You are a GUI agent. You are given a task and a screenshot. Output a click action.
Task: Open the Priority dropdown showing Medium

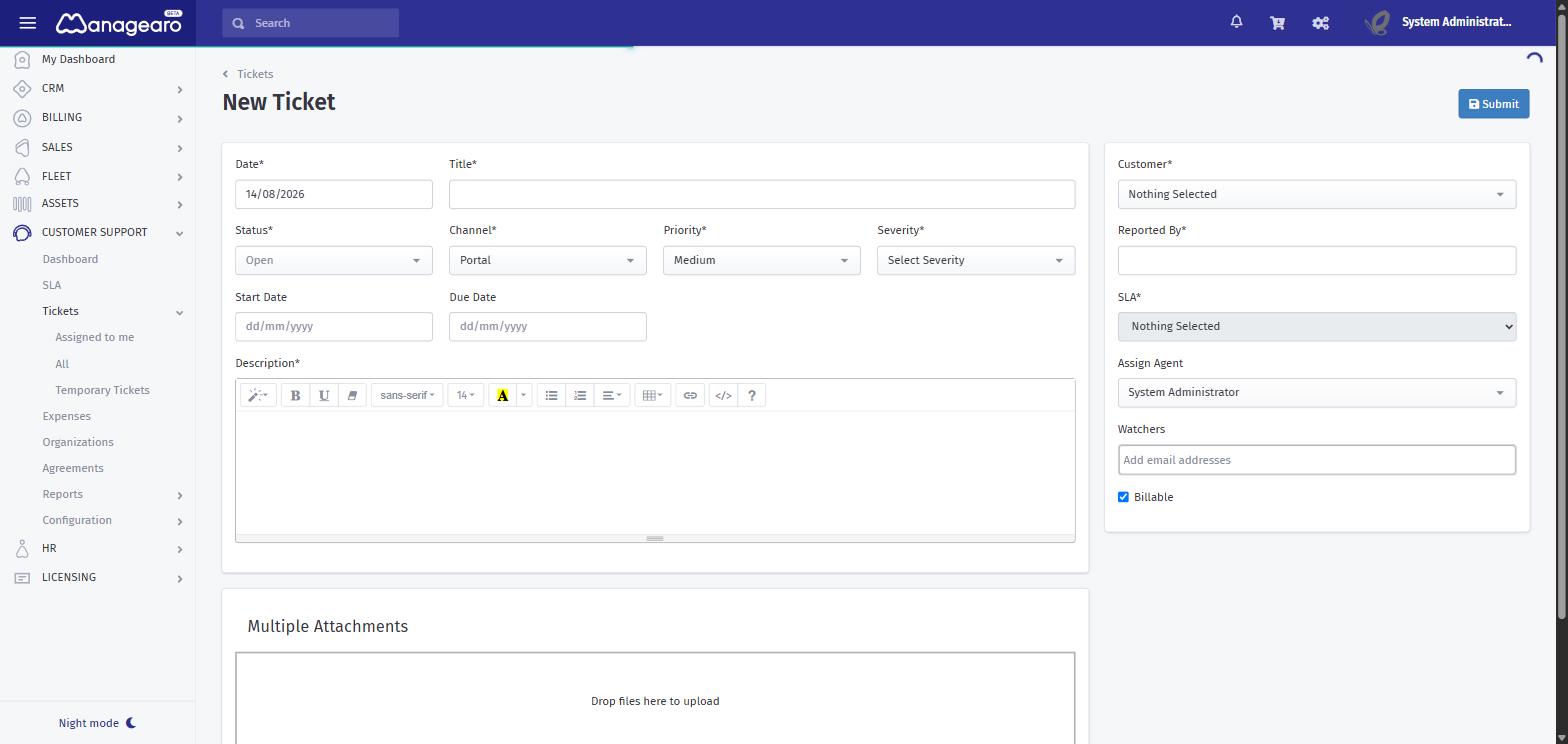tap(762, 260)
